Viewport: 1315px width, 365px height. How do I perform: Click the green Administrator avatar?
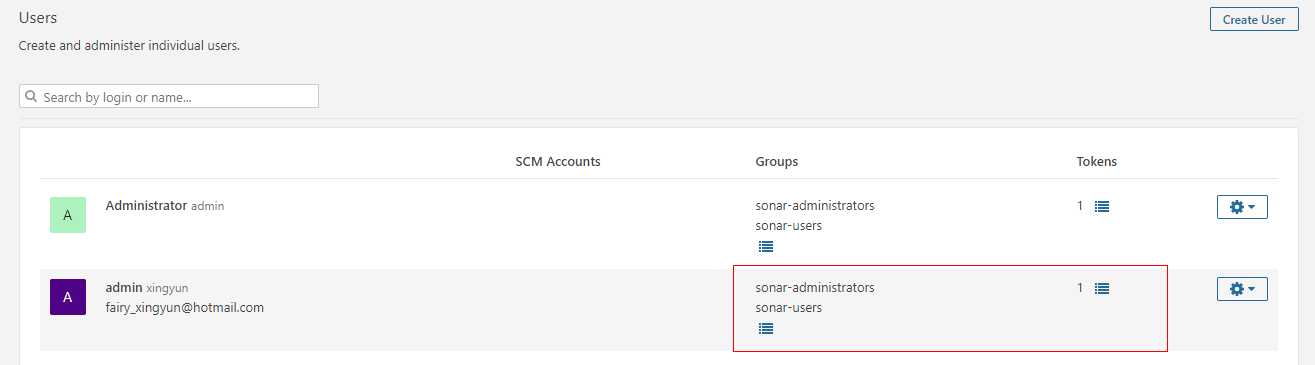coord(68,215)
